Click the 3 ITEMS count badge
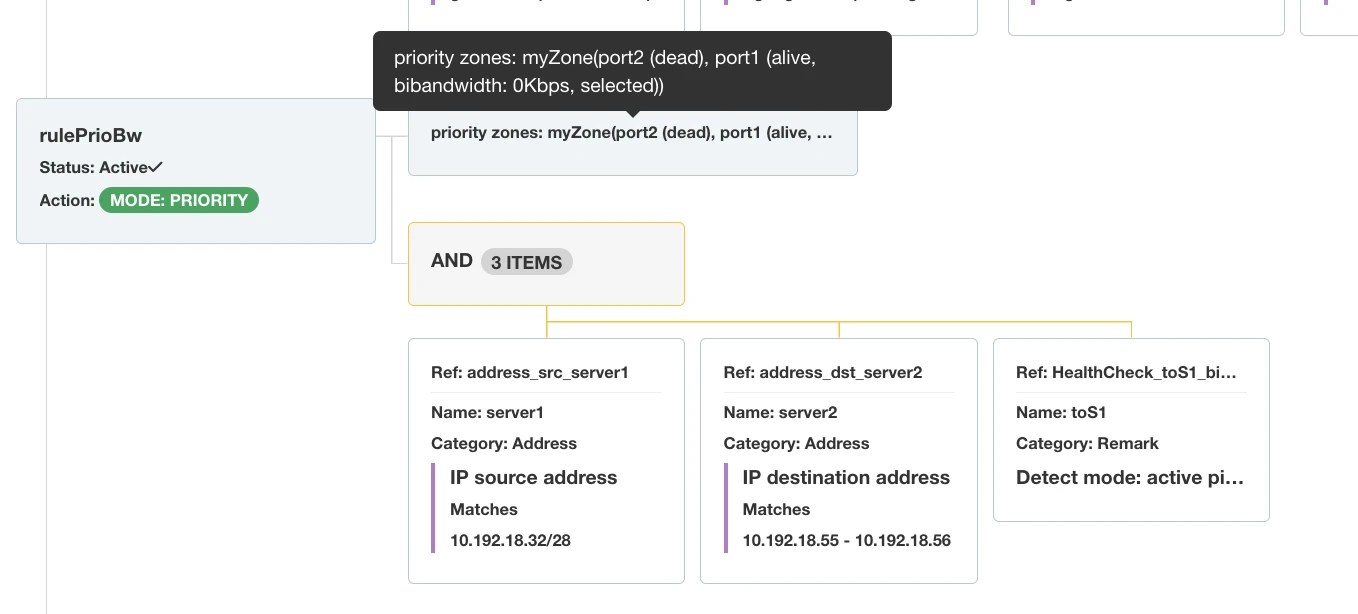 click(x=527, y=263)
